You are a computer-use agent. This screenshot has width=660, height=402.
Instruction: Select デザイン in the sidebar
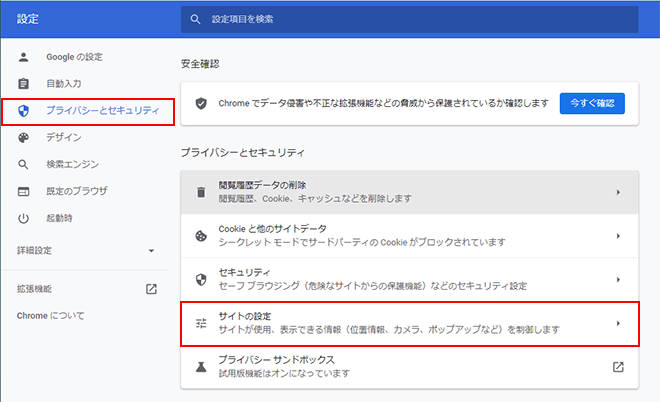click(x=64, y=137)
